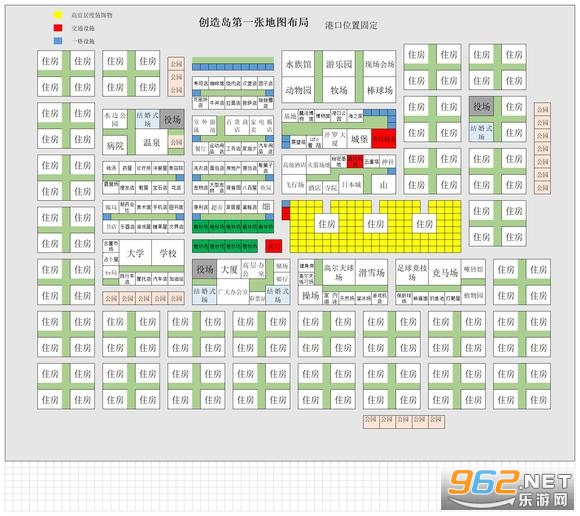Screen dimensions: 580x516
Task: Click the red cell right of 城堡
Action: (384, 139)
